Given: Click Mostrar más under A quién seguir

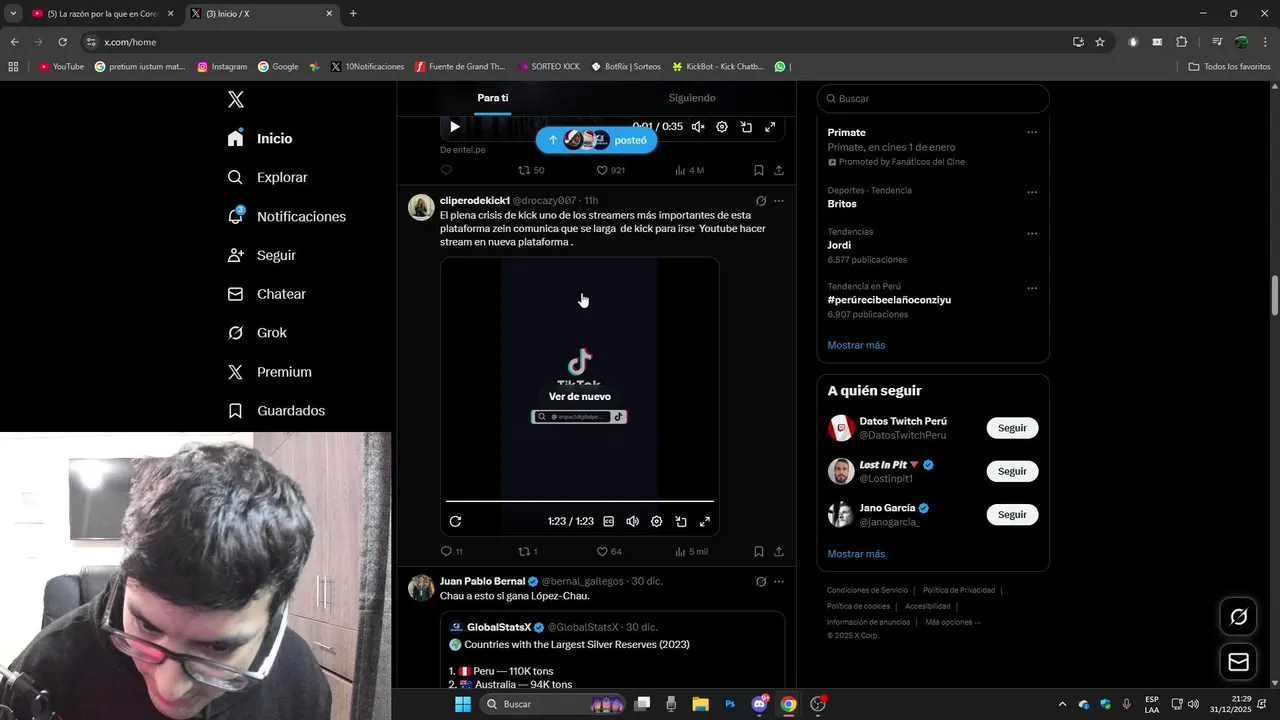Looking at the screenshot, I should (x=856, y=554).
